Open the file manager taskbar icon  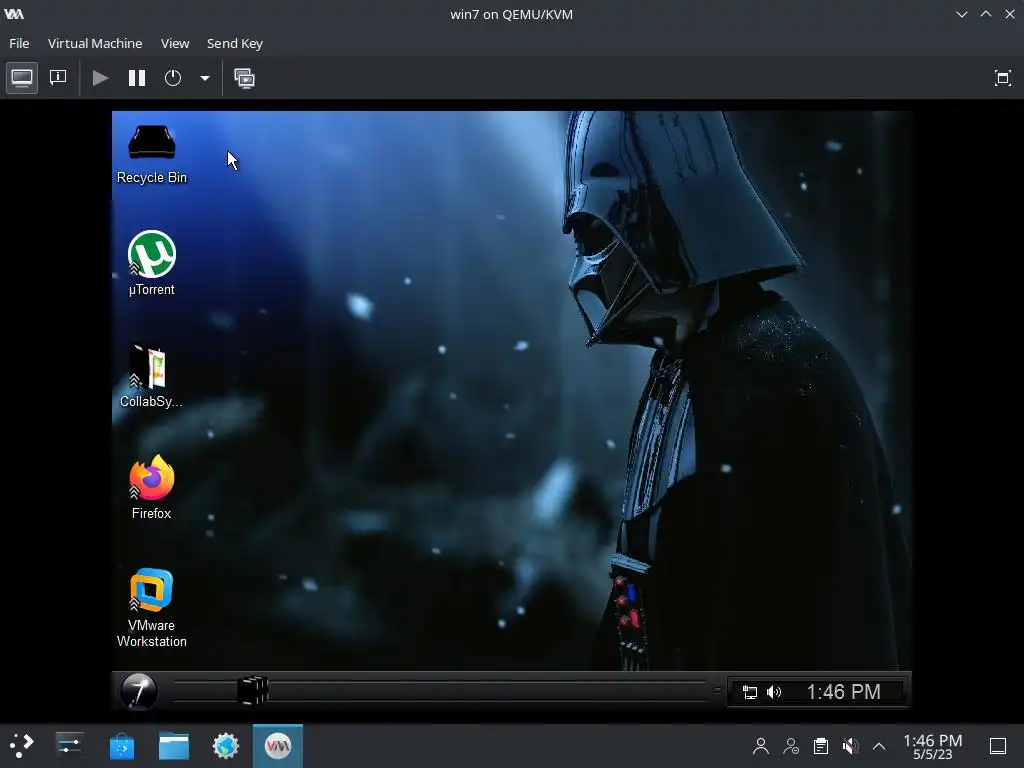pyautogui.click(x=174, y=746)
